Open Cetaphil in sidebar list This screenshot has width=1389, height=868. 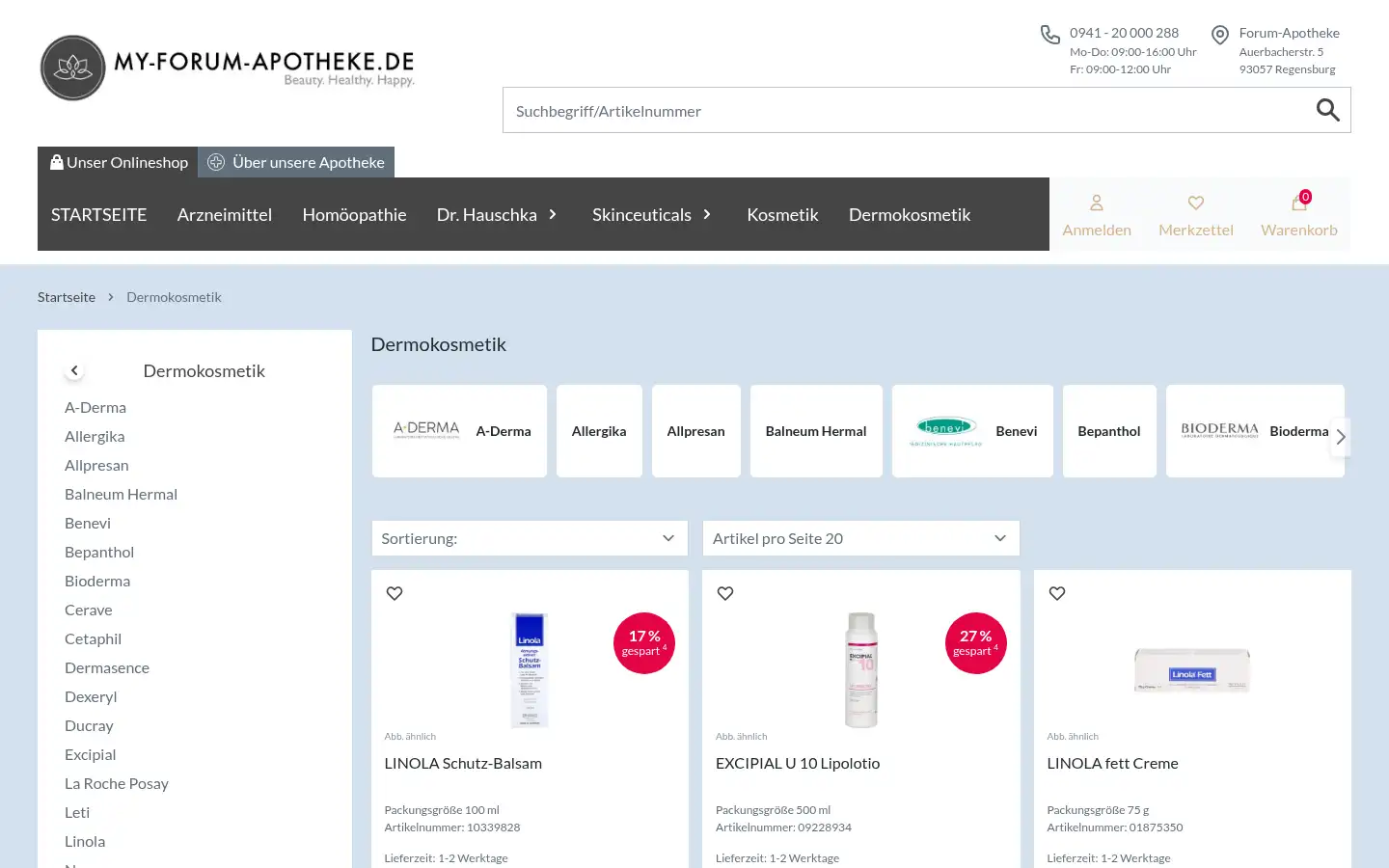tap(93, 638)
